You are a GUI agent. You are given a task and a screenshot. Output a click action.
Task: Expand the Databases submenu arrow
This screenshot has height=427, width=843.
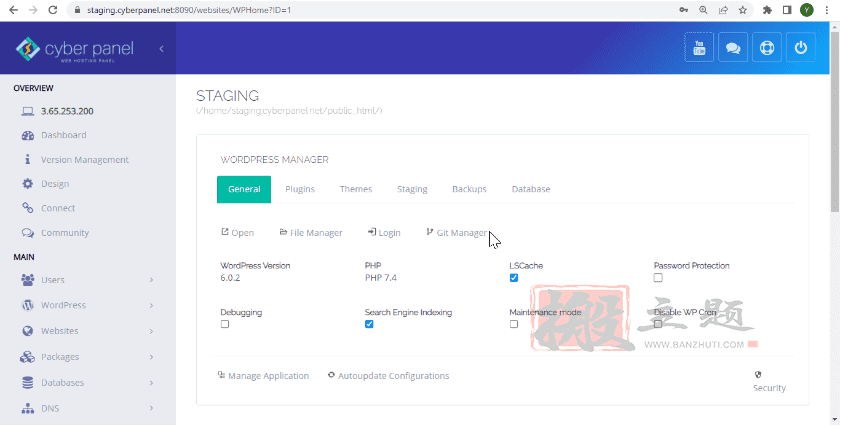click(151, 382)
